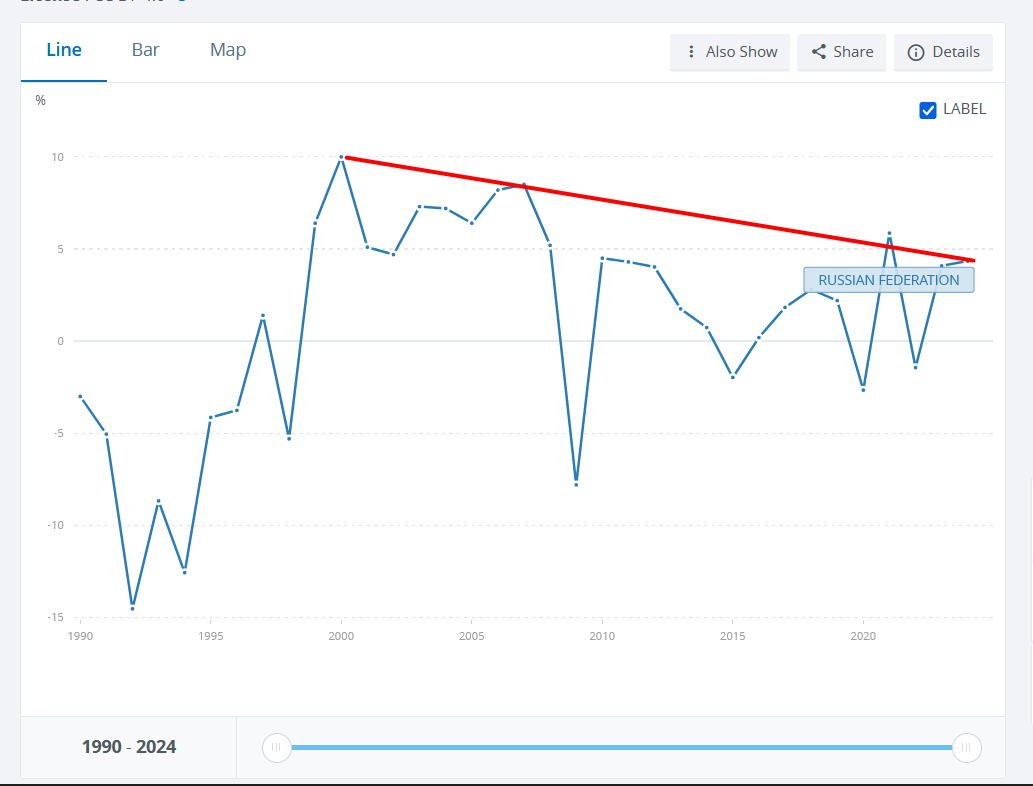Switch to the Map view tab

pos(228,50)
